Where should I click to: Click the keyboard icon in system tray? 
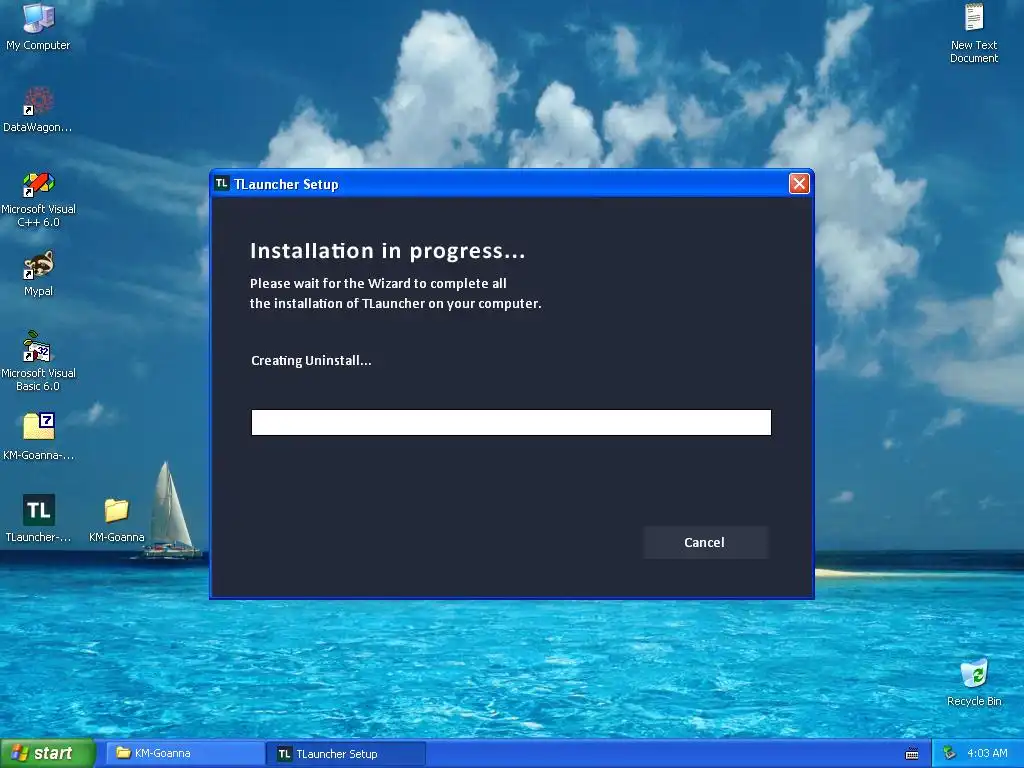912,754
